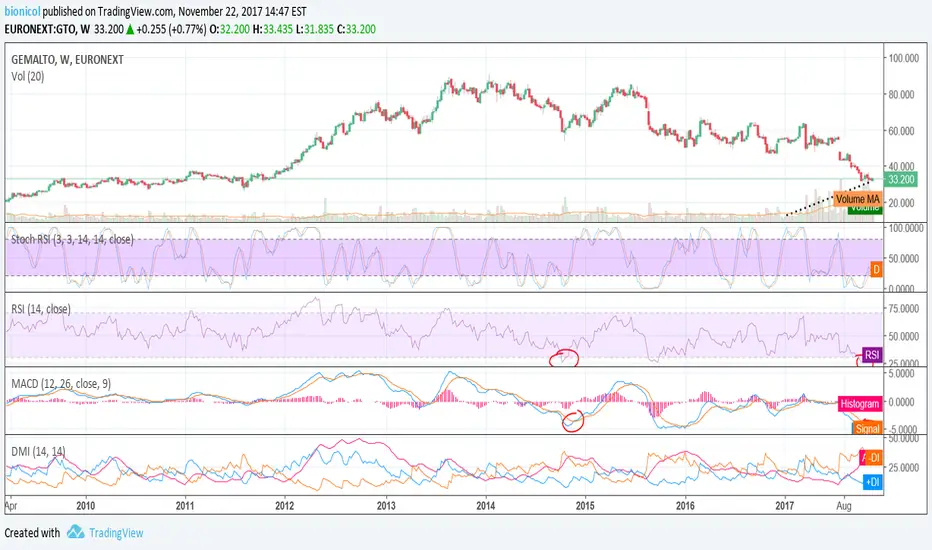Click the Vol (20) indicator label
The height and width of the screenshot is (550, 932).
[27, 76]
